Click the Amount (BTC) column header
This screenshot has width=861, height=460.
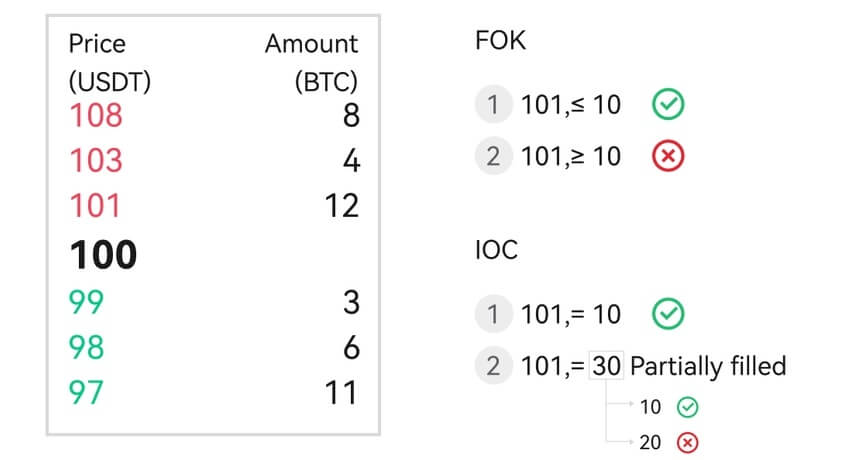coord(311,62)
